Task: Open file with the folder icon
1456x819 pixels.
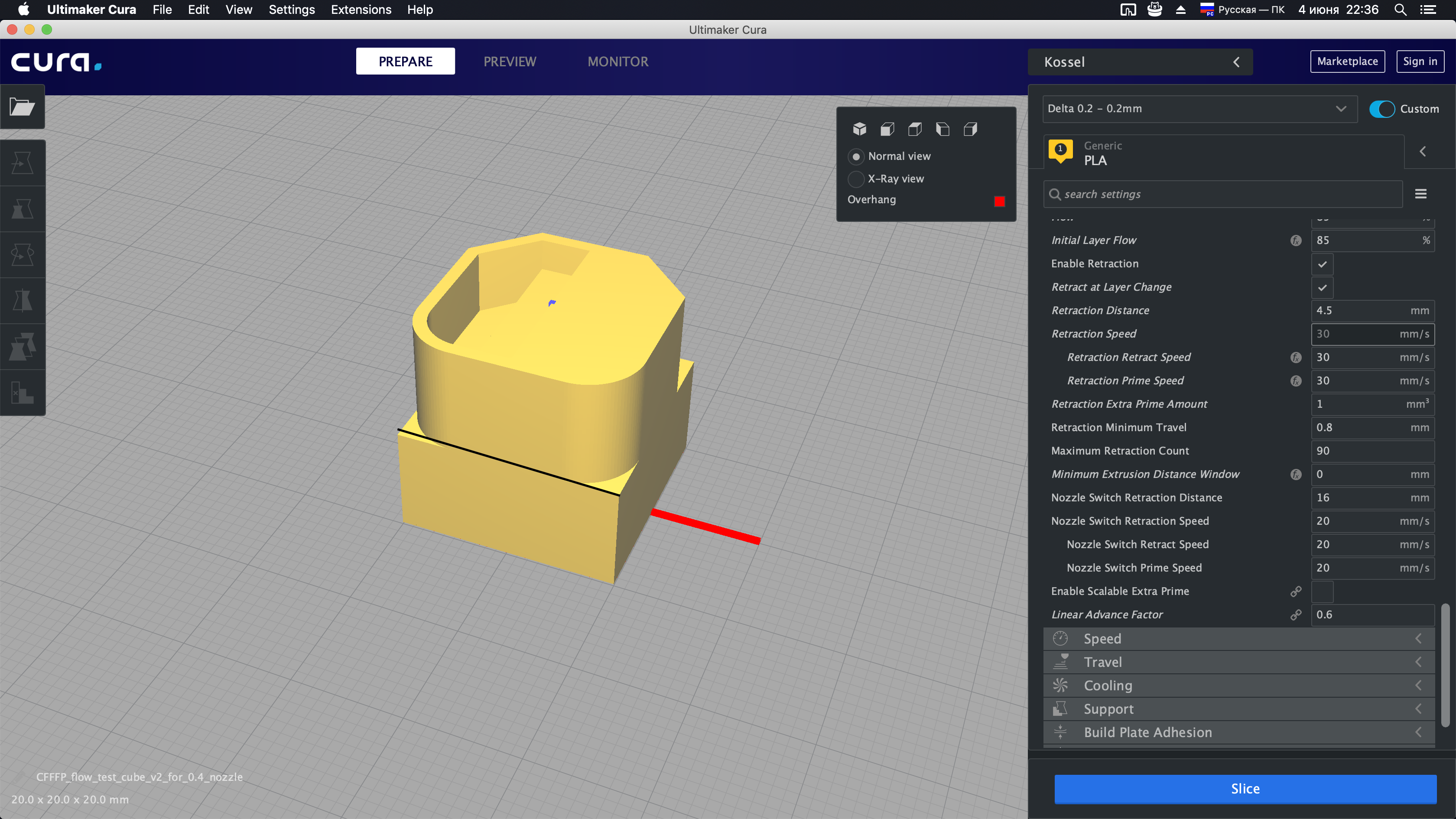Action: coord(22,107)
